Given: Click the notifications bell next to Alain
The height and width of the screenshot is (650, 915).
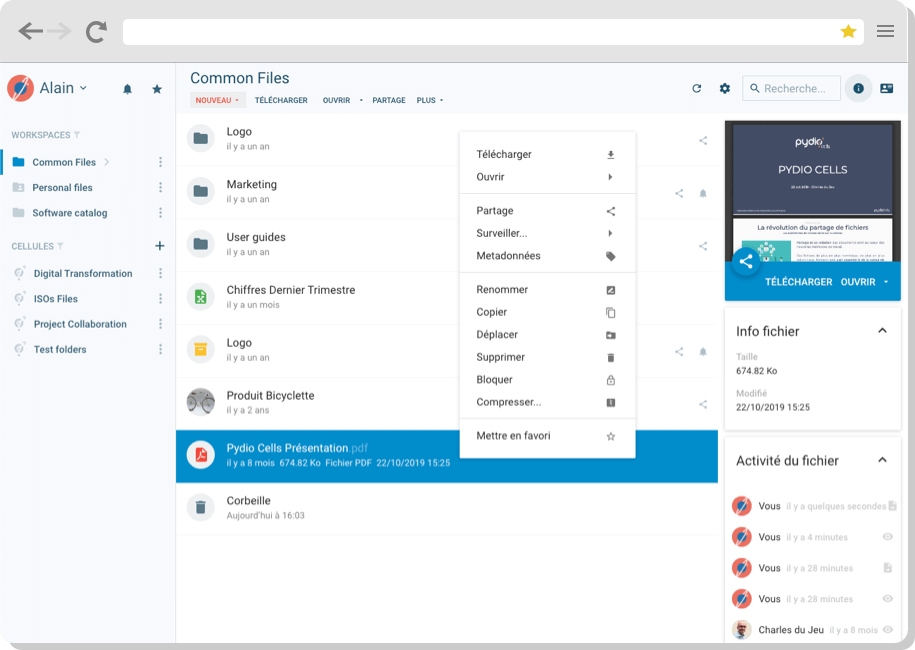Looking at the screenshot, I should click(x=127, y=89).
